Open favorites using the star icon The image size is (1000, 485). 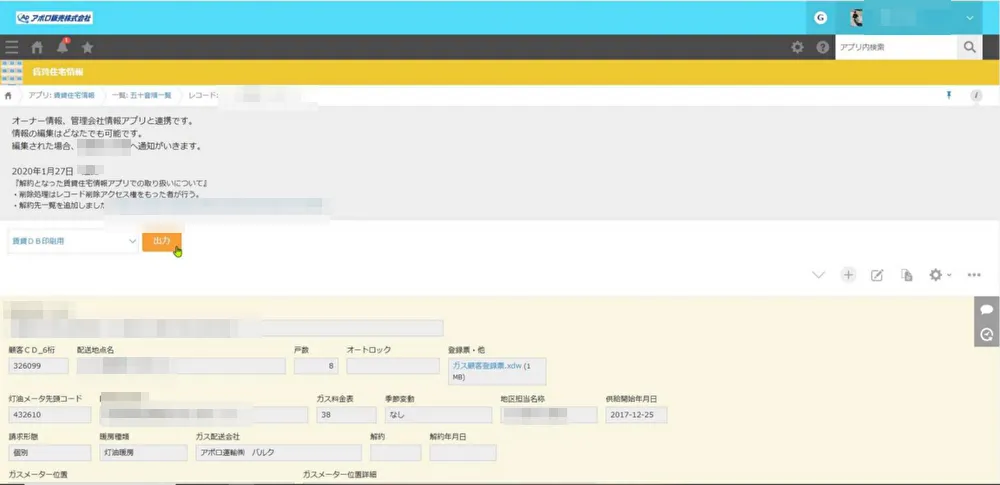click(87, 47)
